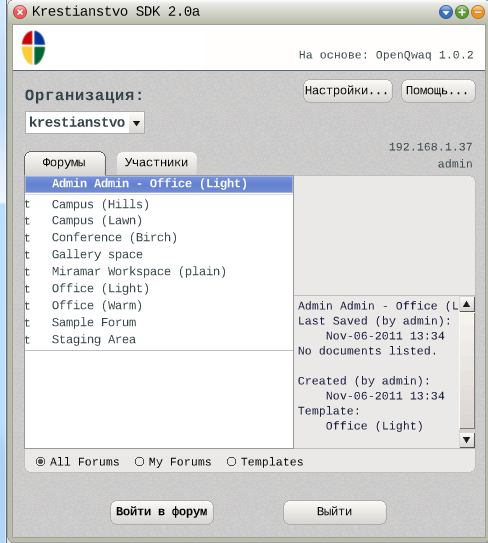Click the details panel scrollbar track
488x543 pixels.
pyautogui.click(x=467, y=371)
